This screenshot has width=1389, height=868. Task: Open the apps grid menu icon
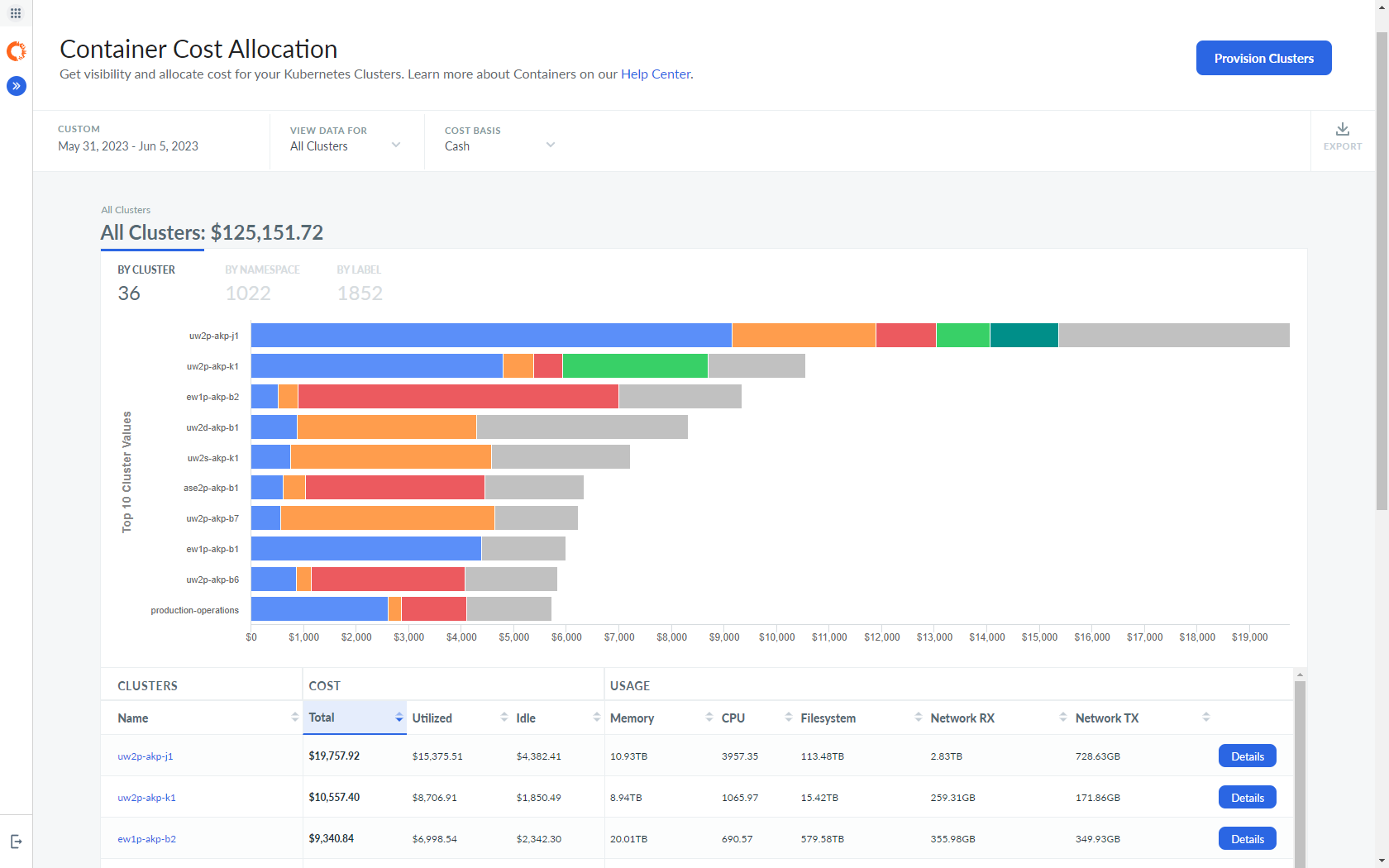(x=16, y=13)
